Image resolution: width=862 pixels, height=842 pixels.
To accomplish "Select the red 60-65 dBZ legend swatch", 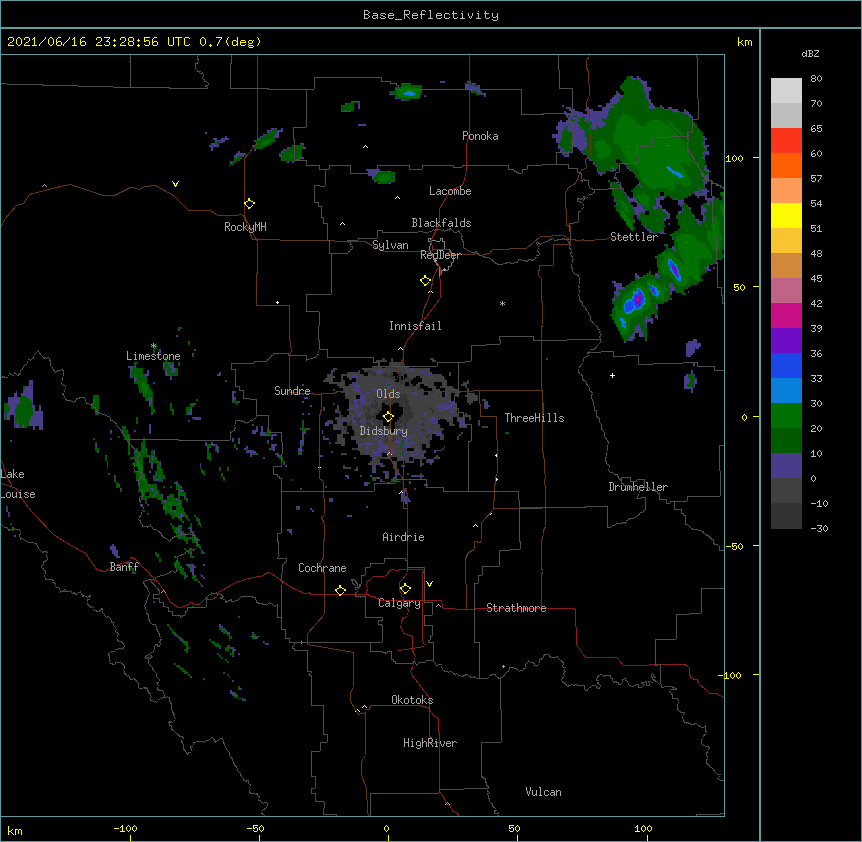I will click(x=786, y=141).
